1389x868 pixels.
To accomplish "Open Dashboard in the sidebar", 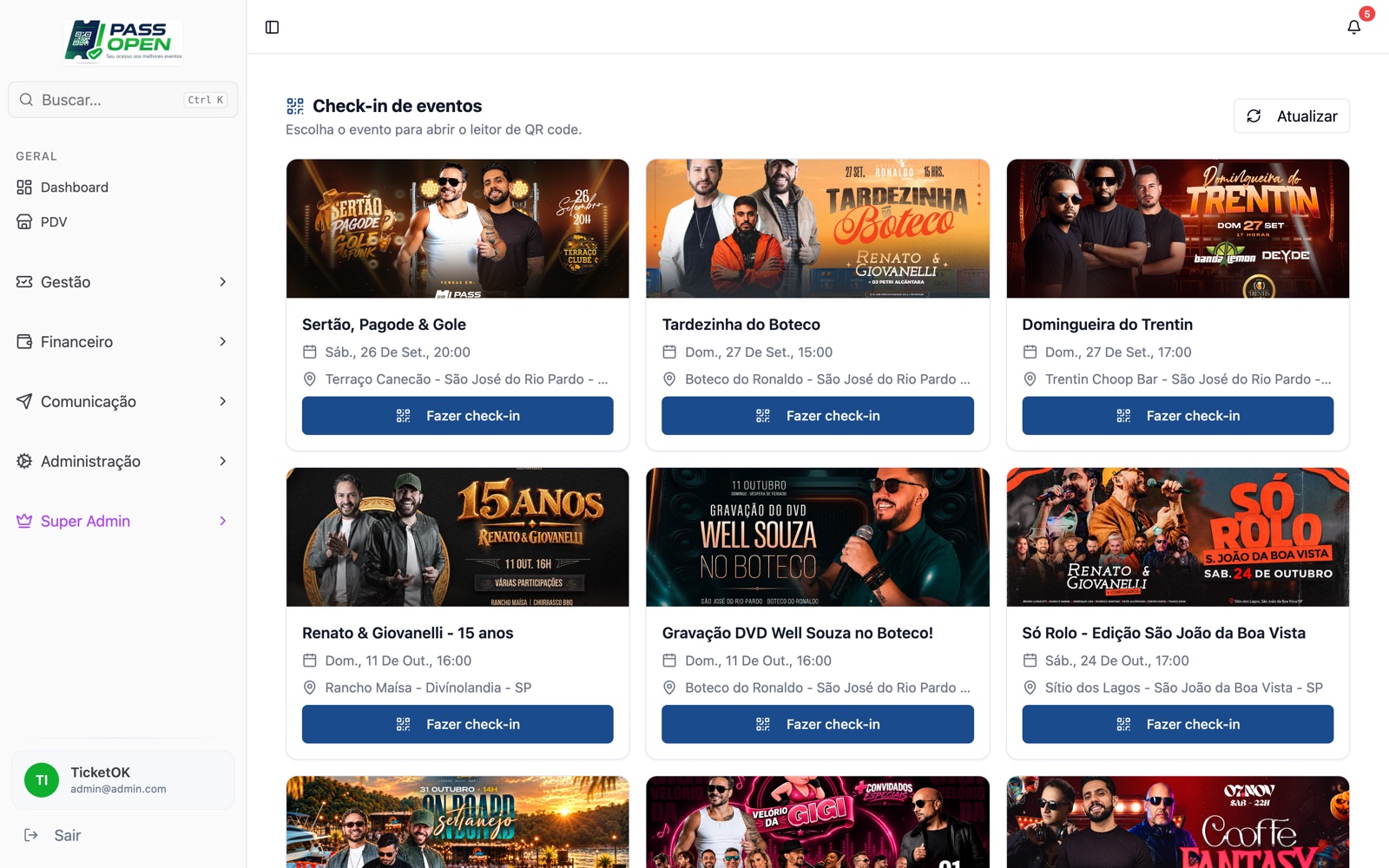I will [x=123, y=187].
